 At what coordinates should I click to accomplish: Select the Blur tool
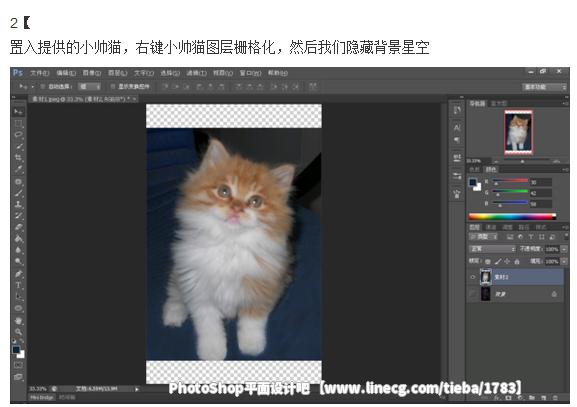tap(18, 250)
